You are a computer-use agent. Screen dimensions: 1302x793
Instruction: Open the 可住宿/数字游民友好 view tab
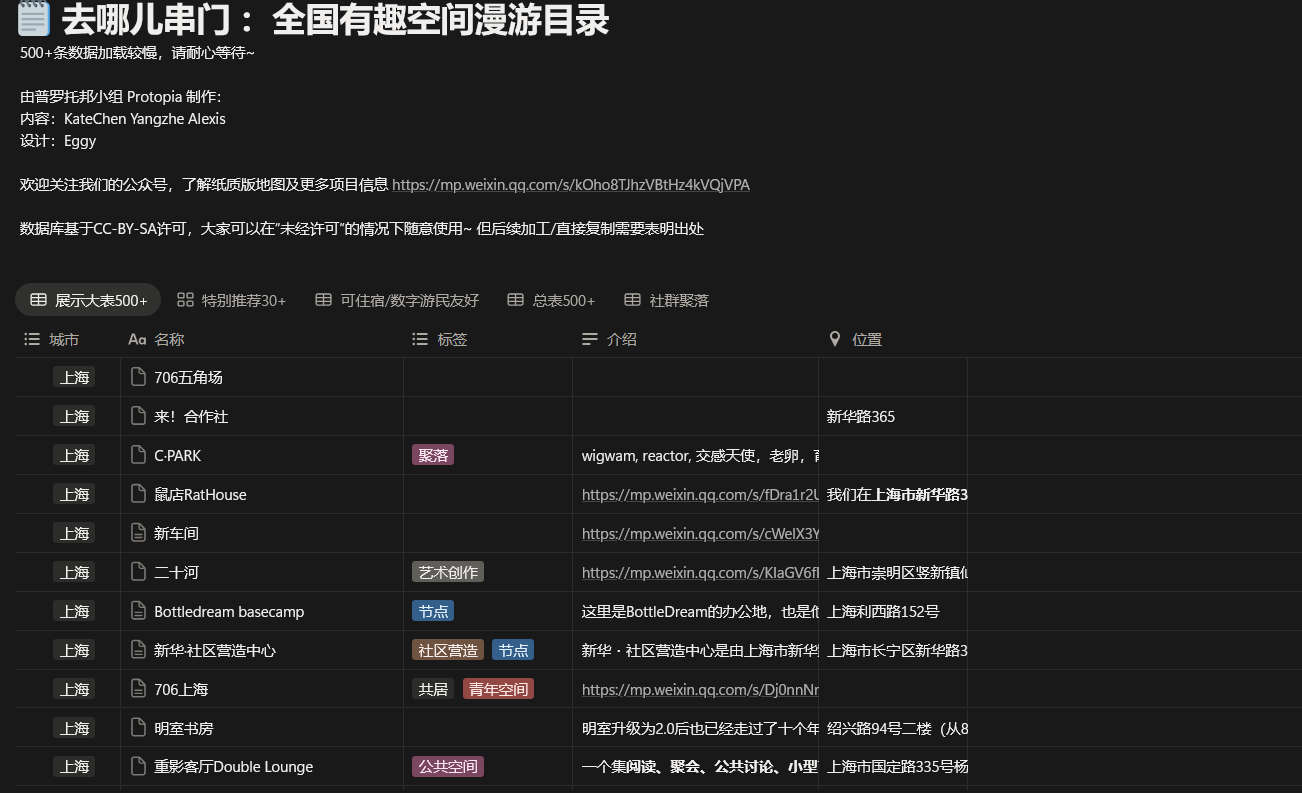pos(397,300)
